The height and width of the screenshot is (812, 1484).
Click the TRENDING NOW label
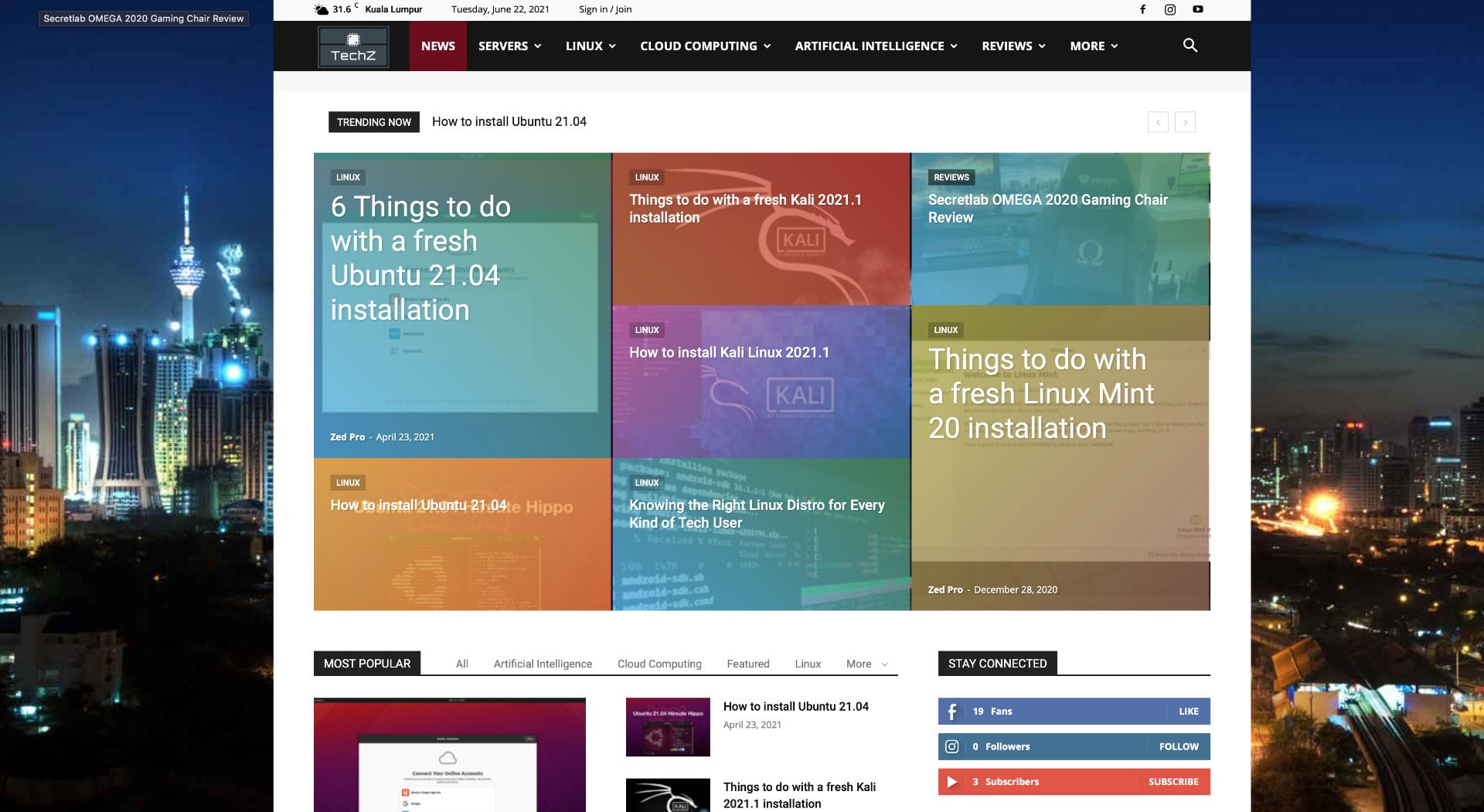374,122
